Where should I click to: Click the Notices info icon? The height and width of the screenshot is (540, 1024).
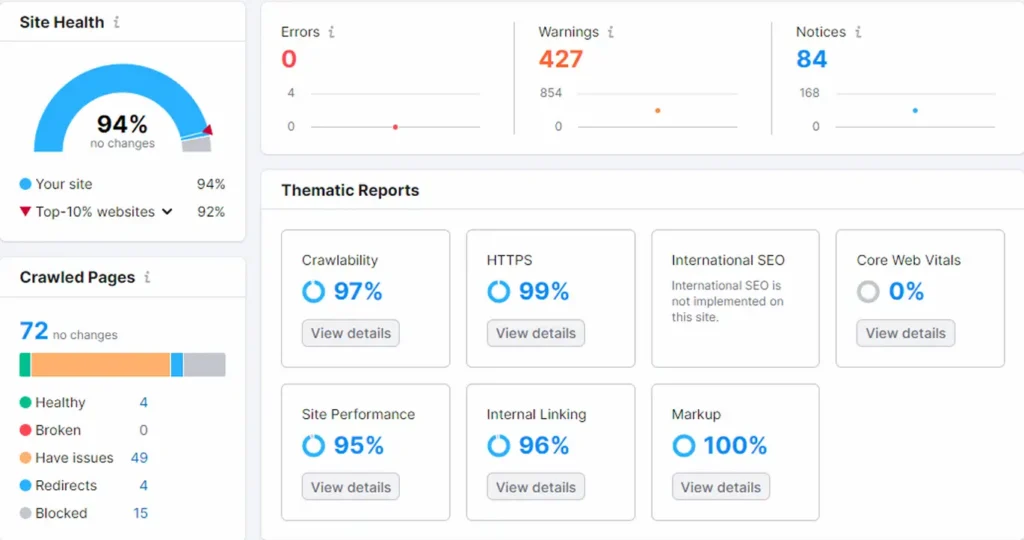coord(858,32)
